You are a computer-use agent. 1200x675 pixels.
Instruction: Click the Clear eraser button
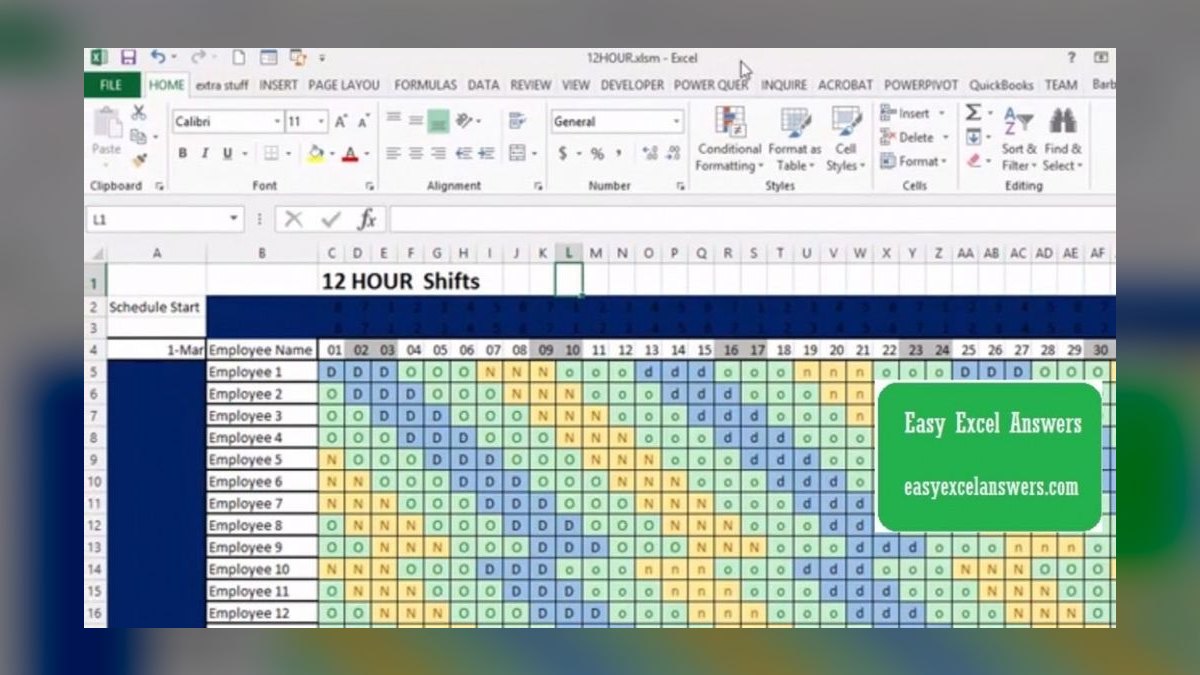tap(973, 159)
